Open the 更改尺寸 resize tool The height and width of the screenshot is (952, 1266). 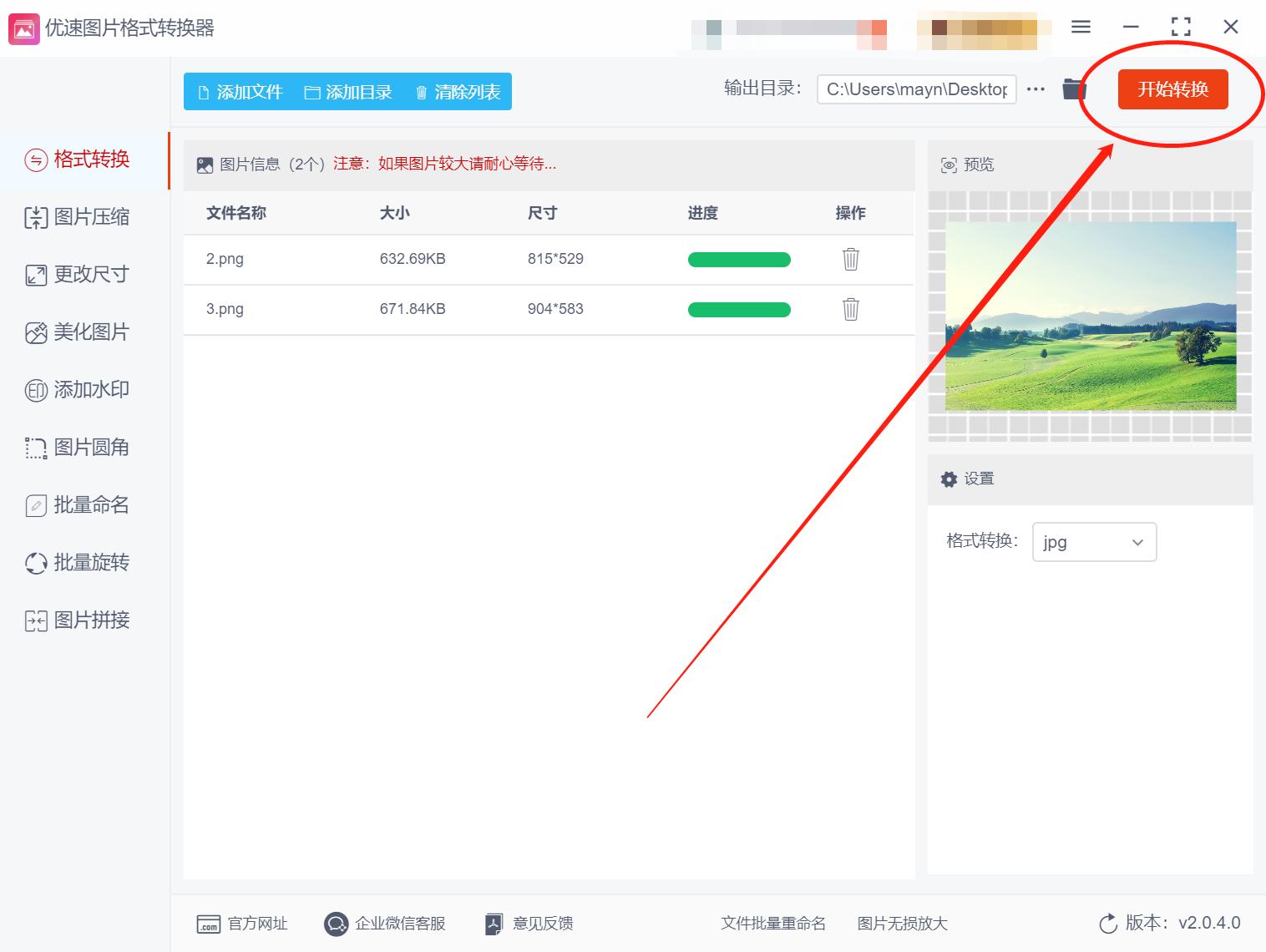[90, 274]
